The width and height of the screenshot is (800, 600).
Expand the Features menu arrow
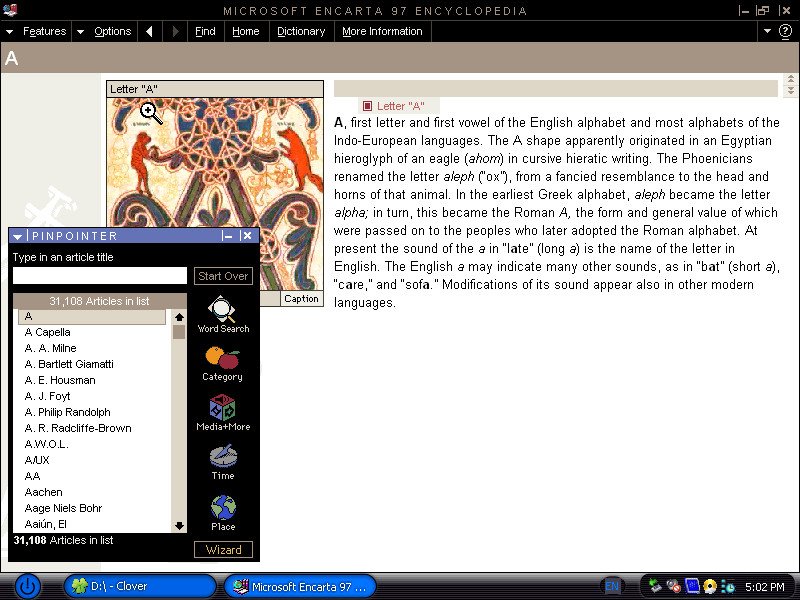[9, 32]
